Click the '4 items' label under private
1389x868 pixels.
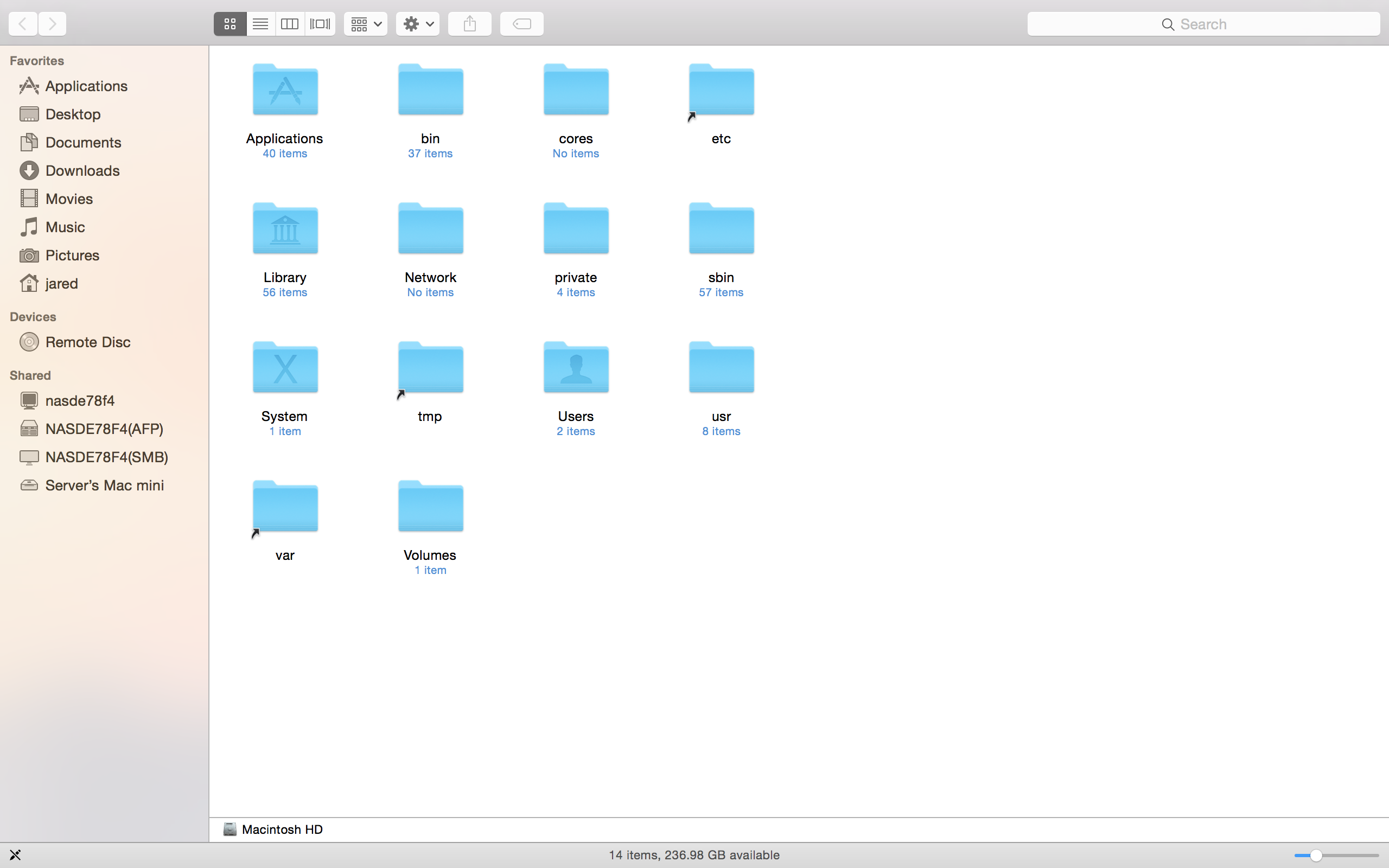[x=576, y=292]
